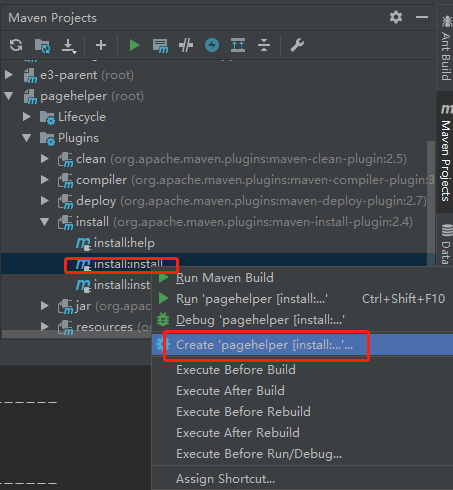Toggle Offline Mode in the Maven toolbar
Screen dimensions: 453x490
186,45
